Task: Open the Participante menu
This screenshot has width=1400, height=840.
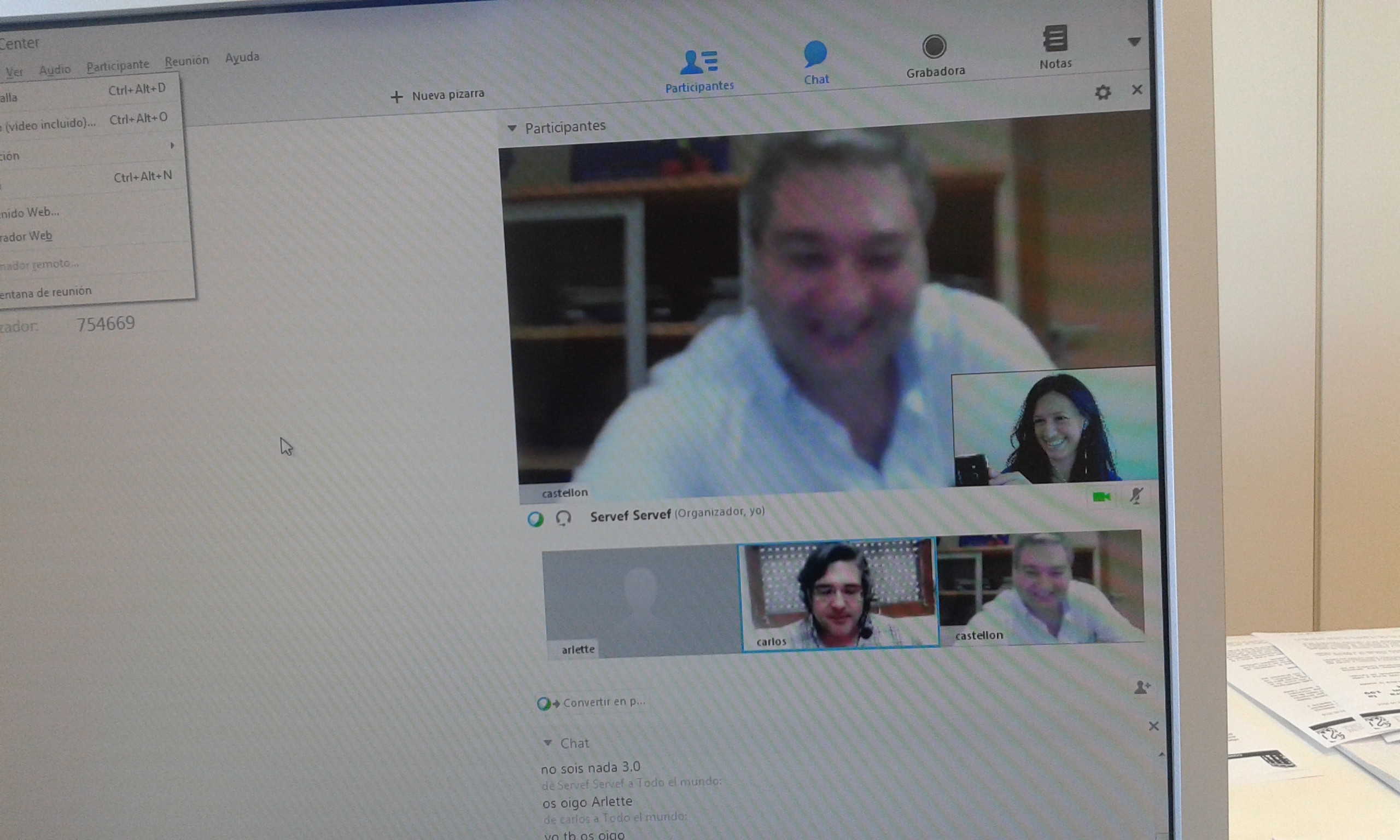Action: click(x=118, y=66)
